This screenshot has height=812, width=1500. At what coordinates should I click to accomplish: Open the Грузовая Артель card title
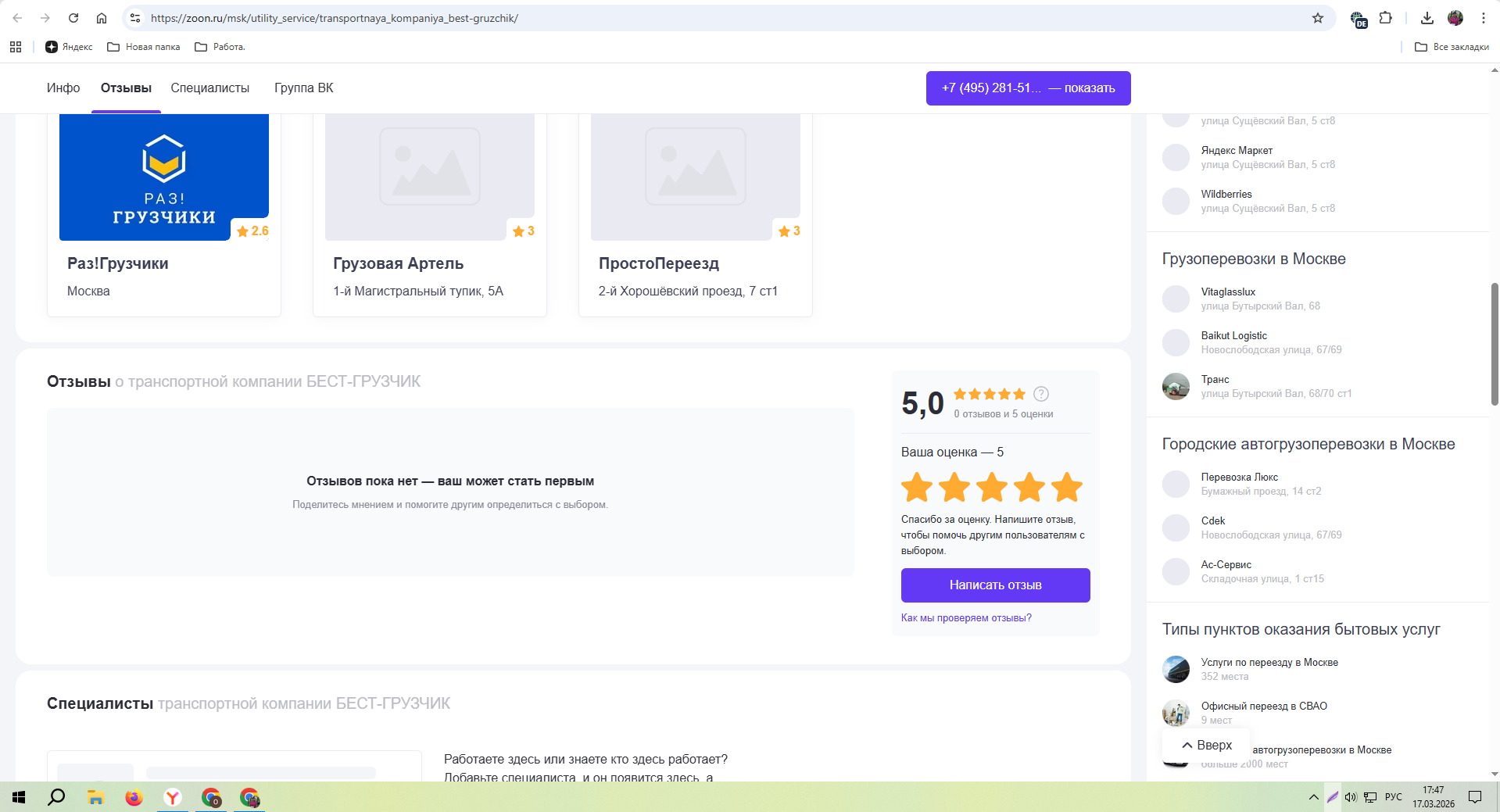coord(399,263)
